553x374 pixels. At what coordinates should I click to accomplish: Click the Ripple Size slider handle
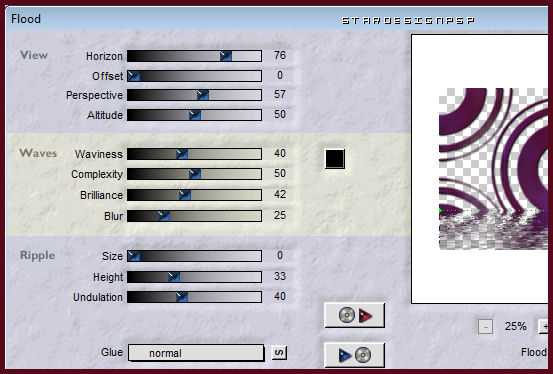(134, 256)
